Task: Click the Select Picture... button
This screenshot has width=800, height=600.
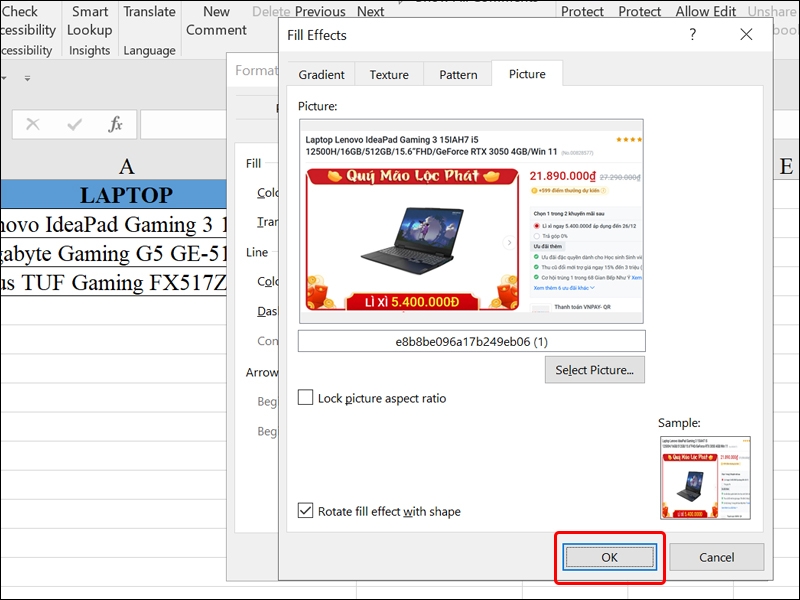Action: click(594, 370)
